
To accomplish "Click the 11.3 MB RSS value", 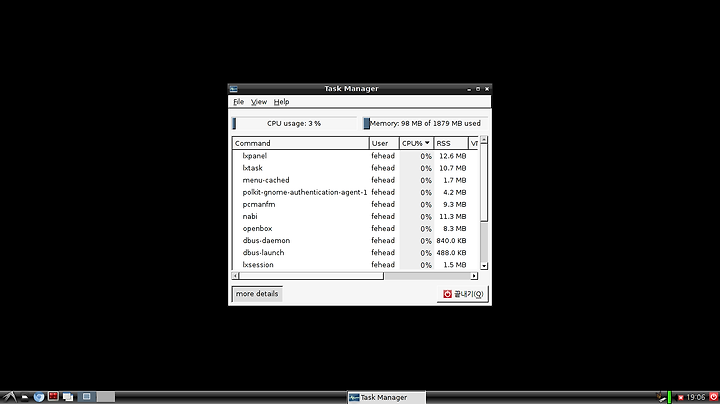I will point(452,216).
